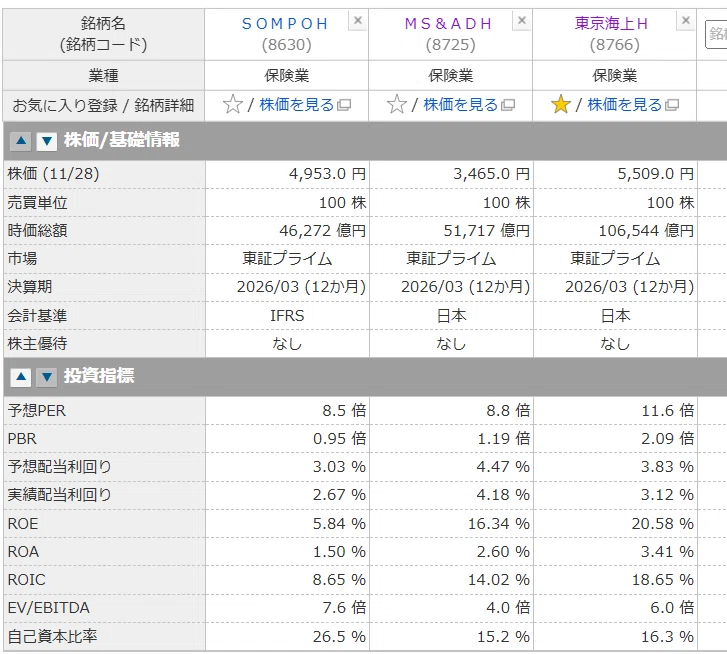Click the EV/EBITDA row label
This screenshot has width=727, height=654.
49,608
